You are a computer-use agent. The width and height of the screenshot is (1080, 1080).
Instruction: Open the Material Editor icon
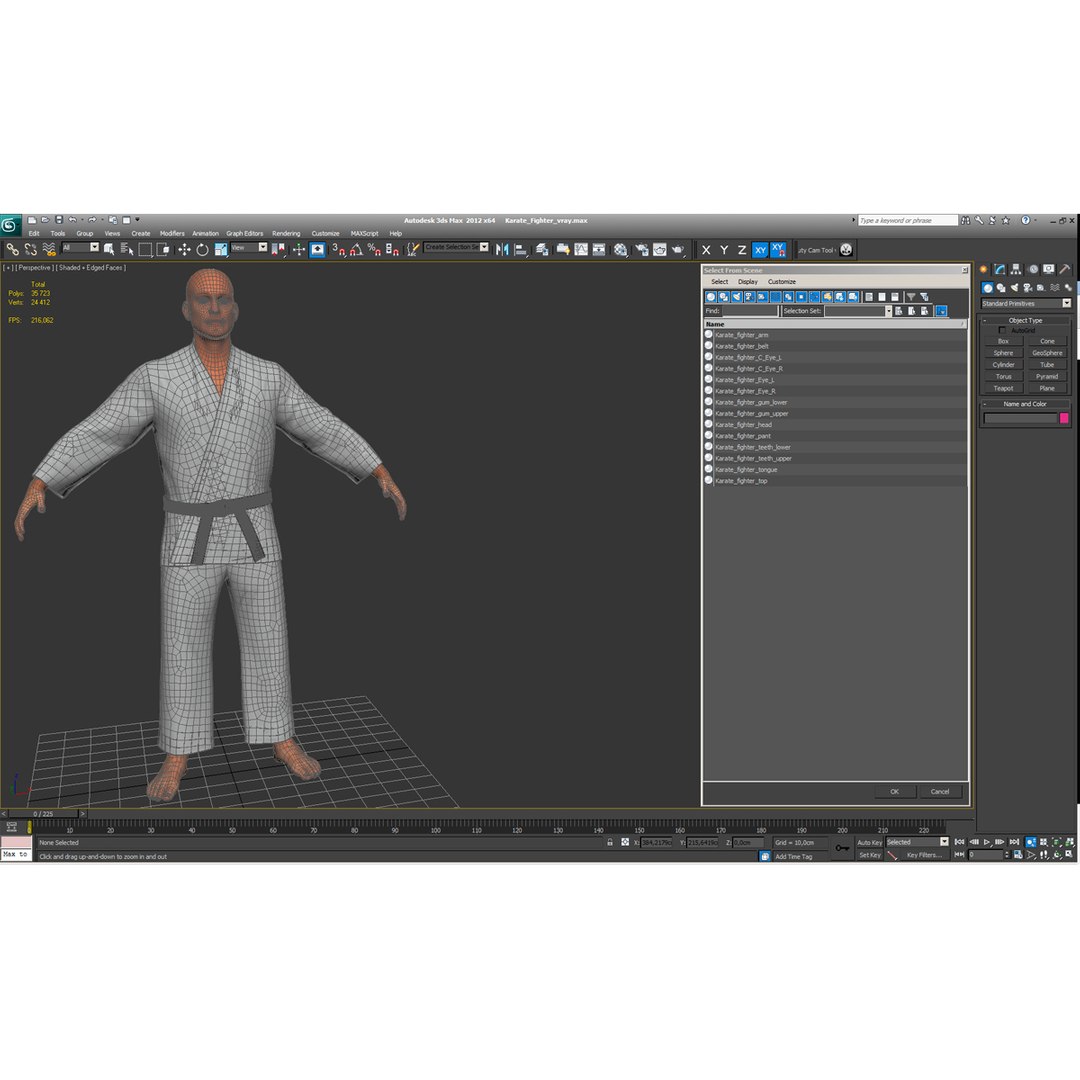[x=621, y=249]
